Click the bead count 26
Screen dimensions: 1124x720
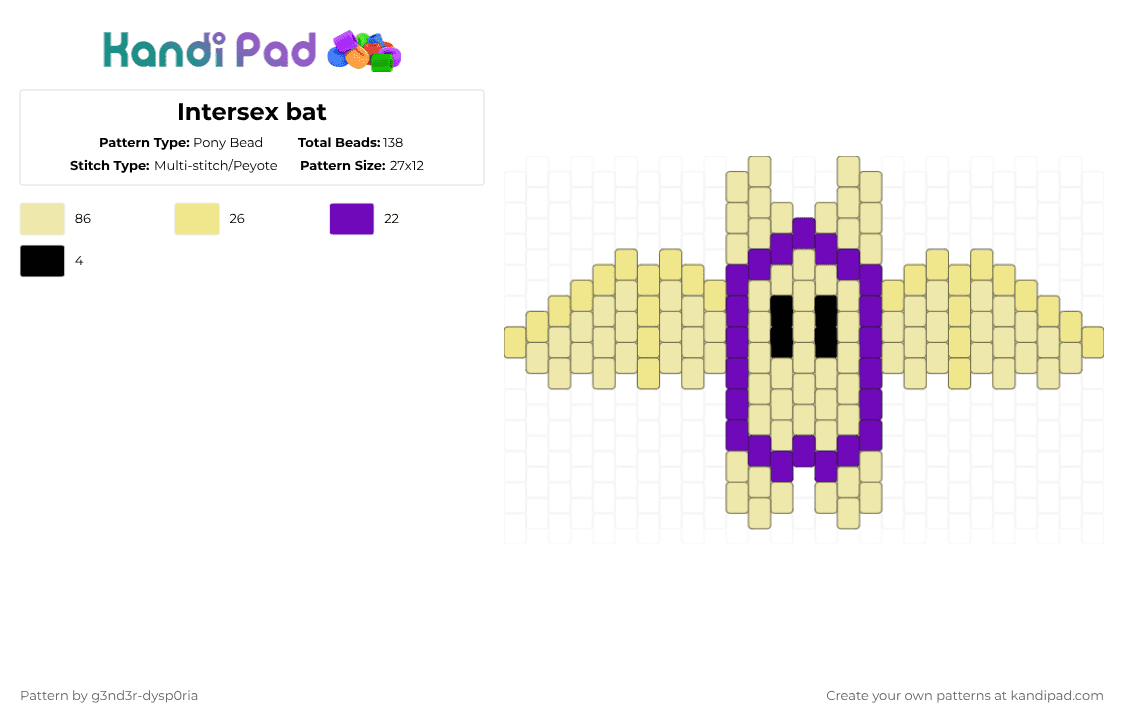pyautogui.click(x=237, y=219)
